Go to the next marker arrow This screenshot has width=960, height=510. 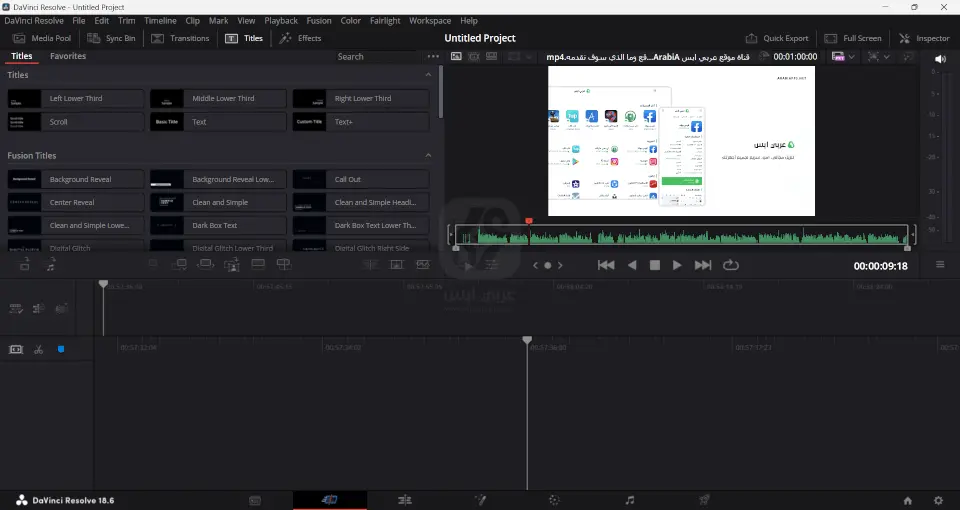[x=560, y=265]
